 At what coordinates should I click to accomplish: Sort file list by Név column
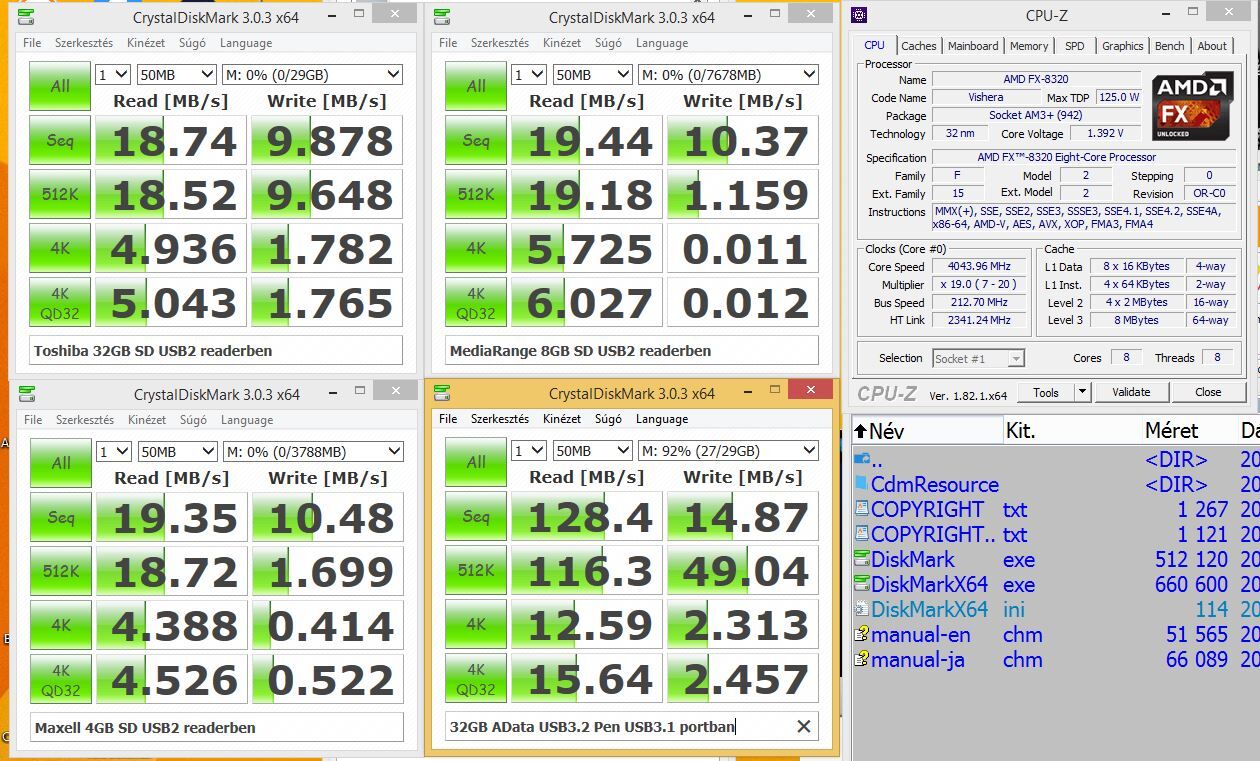point(927,431)
